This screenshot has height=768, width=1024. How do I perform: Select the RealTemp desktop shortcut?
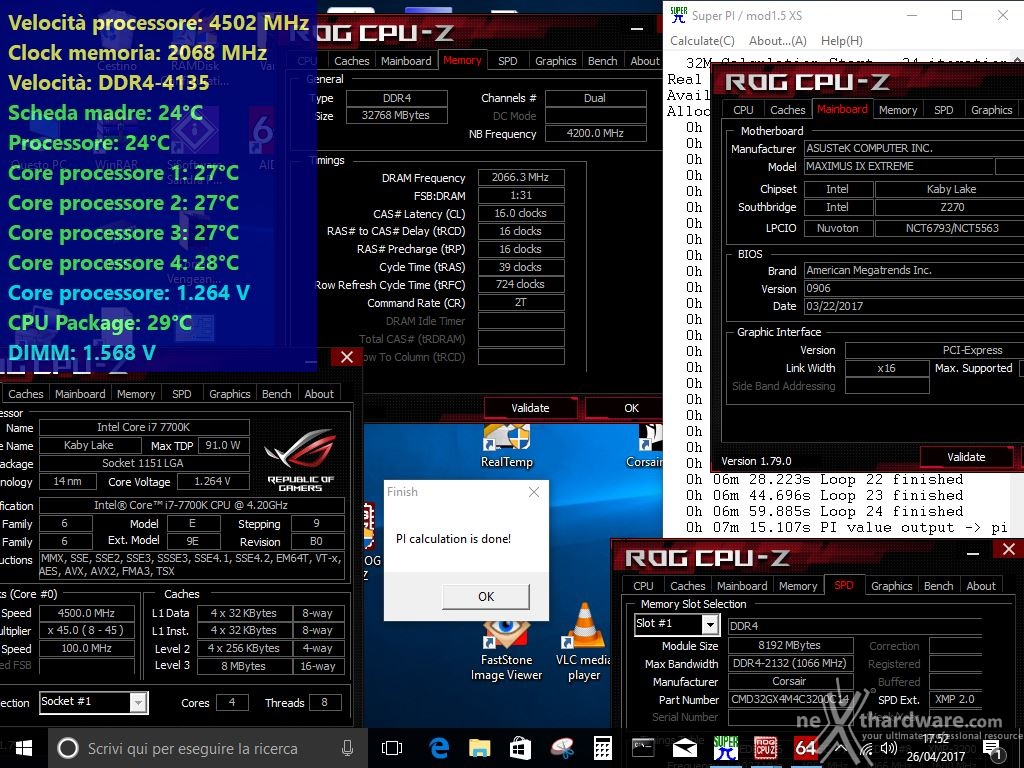click(x=507, y=447)
